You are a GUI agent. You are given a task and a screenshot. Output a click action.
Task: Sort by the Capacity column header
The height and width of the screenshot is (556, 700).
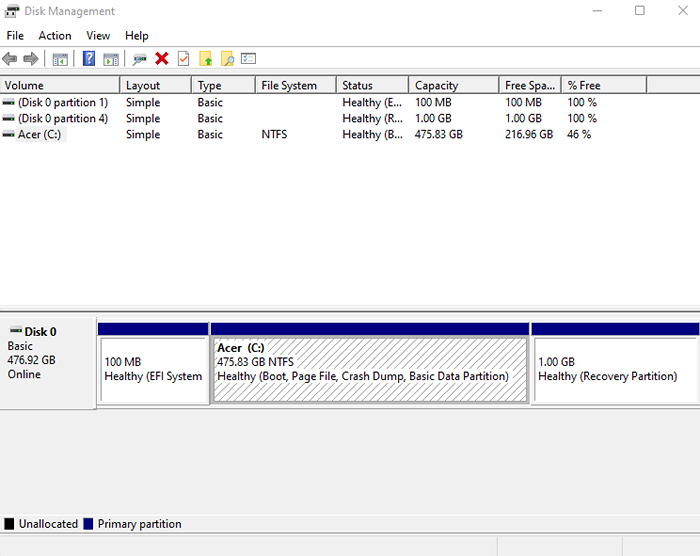click(x=454, y=85)
